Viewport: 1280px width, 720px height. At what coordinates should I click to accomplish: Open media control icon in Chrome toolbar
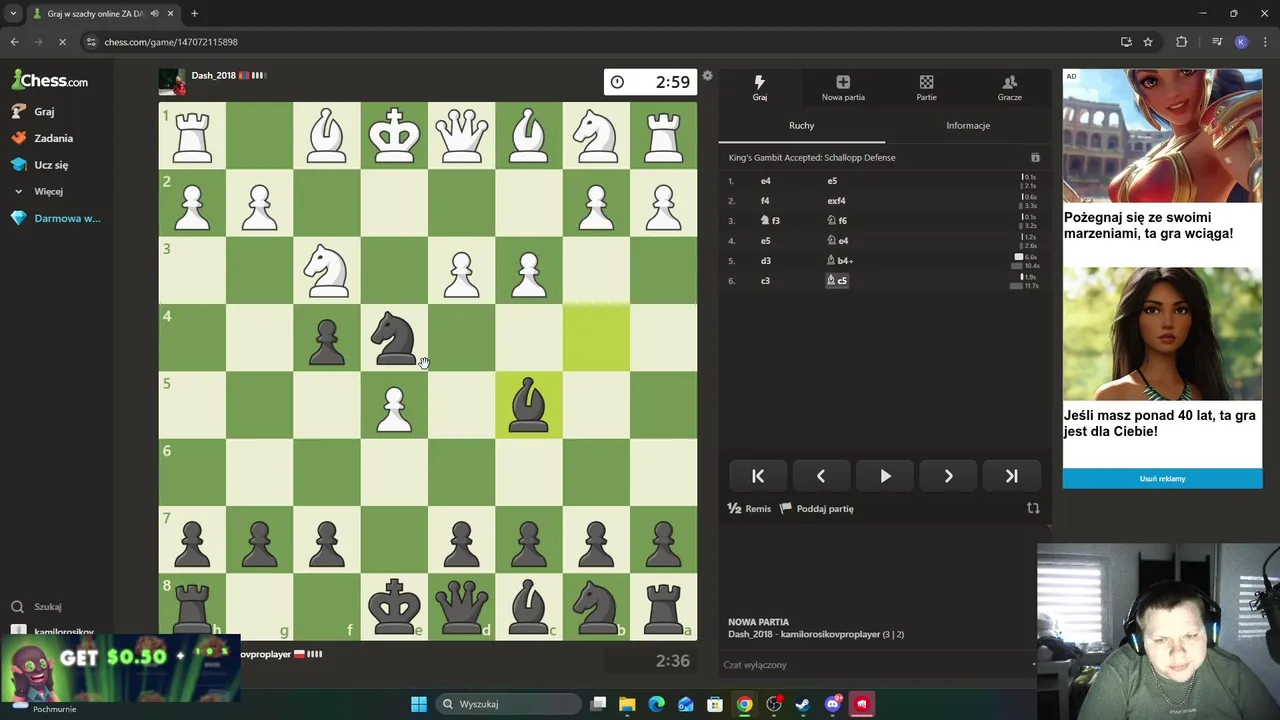coord(1216,42)
